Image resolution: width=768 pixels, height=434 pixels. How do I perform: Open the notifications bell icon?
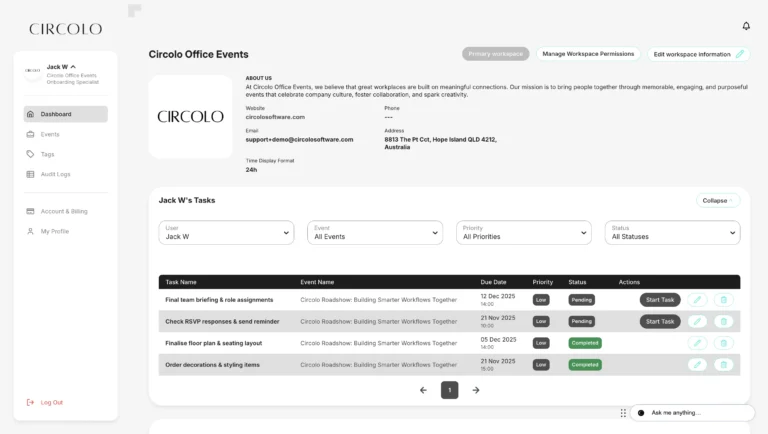[745, 26]
